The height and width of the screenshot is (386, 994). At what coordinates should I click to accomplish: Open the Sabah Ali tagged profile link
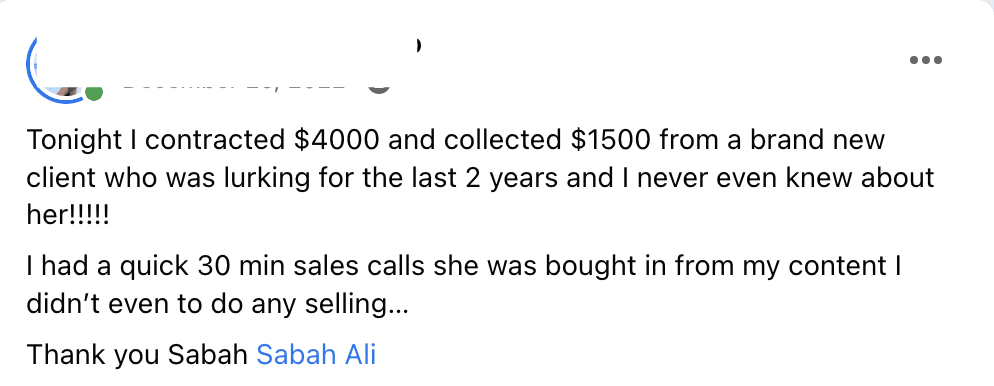[316, 354]
